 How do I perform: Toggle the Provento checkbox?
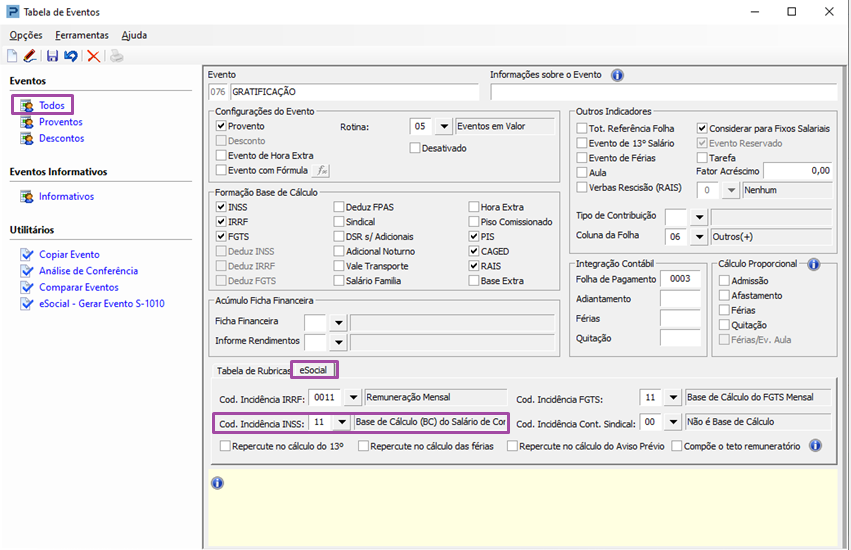(x=221, y=126)
